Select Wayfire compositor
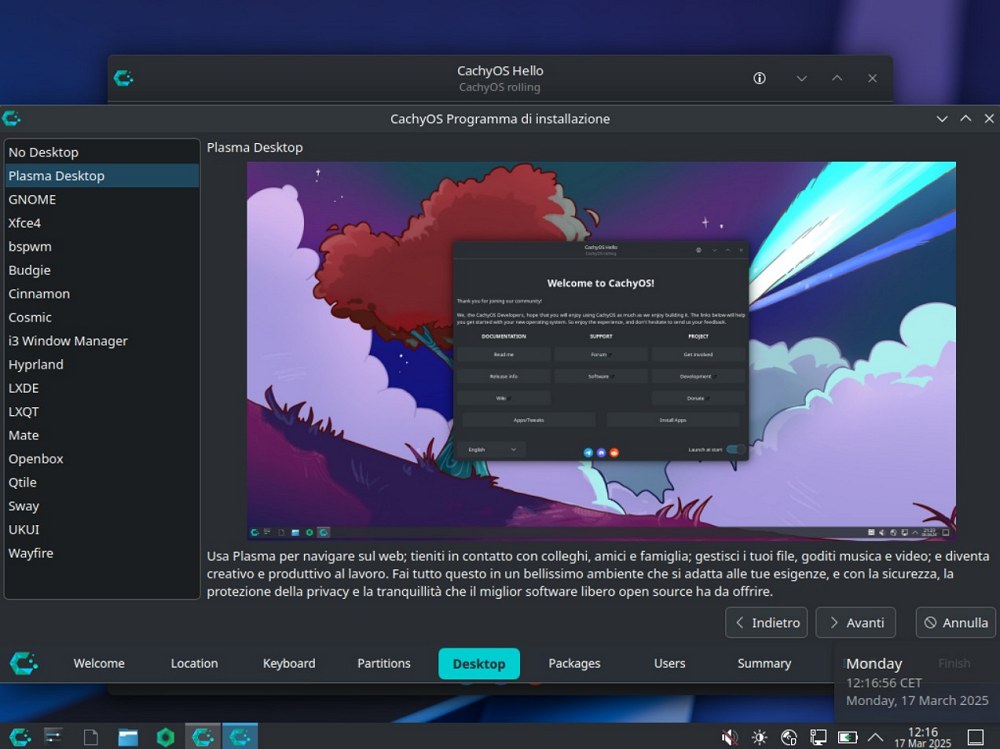This screenshot has width=1000, height=749. coord(102,554)
